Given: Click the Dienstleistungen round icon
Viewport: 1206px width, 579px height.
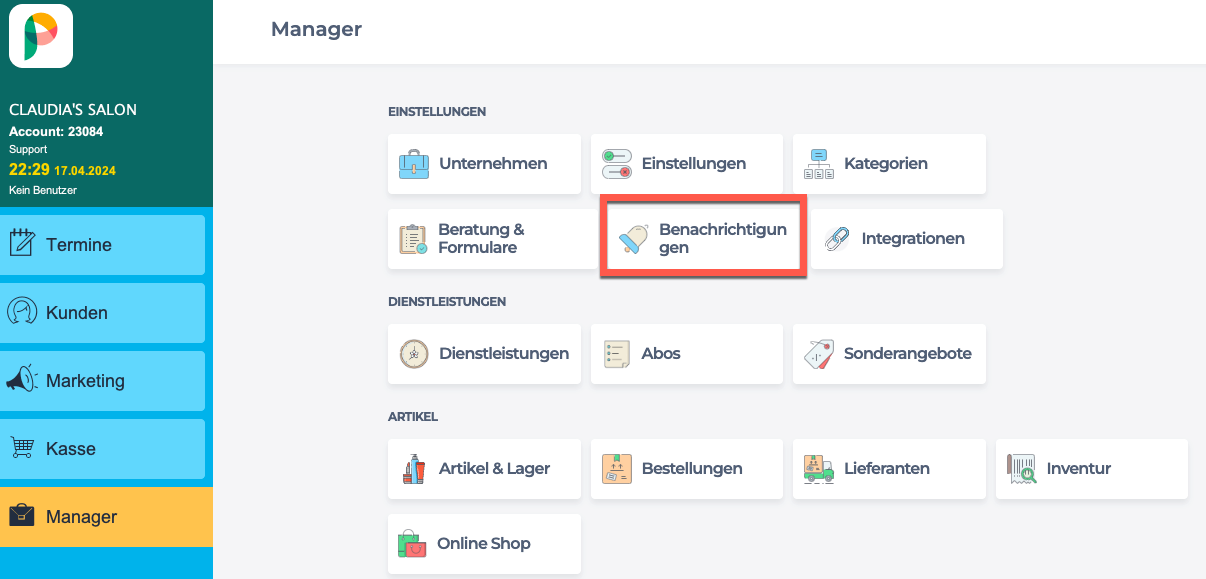Looking at the screenshot, I should [414, 354].
